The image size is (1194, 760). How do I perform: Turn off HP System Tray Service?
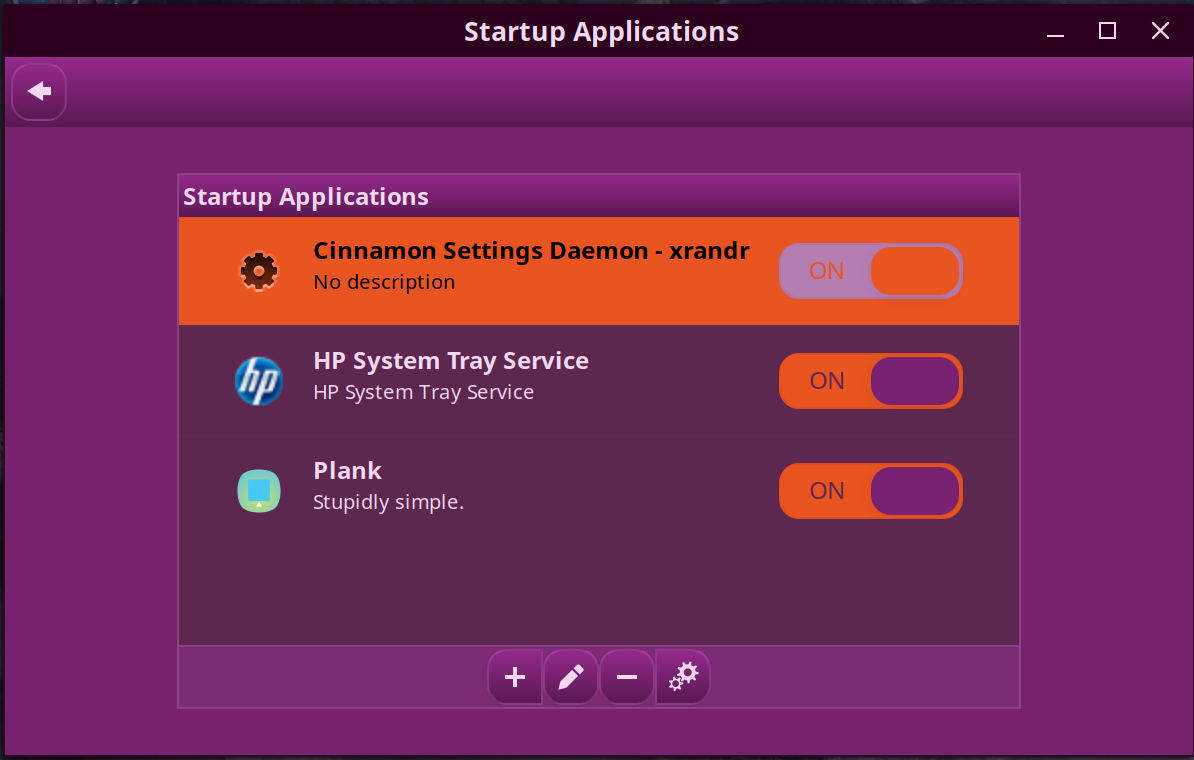(870, 381)
